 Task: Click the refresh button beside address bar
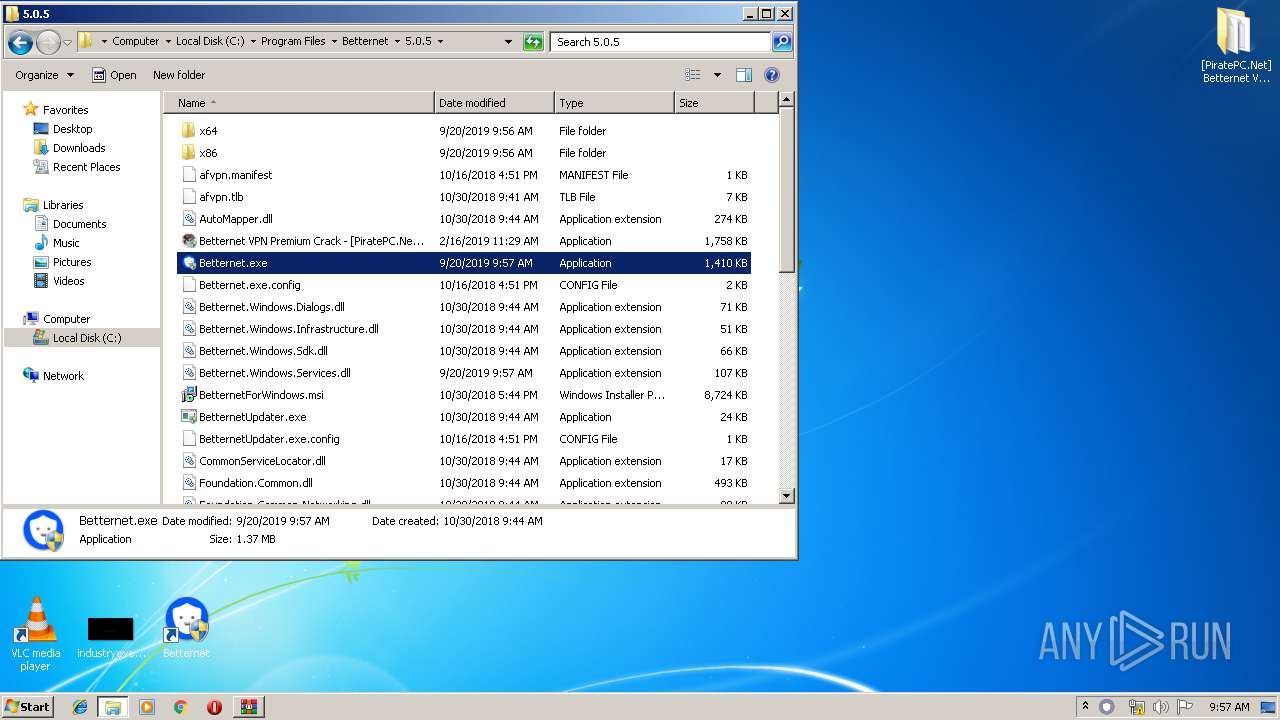coord(533,42)
